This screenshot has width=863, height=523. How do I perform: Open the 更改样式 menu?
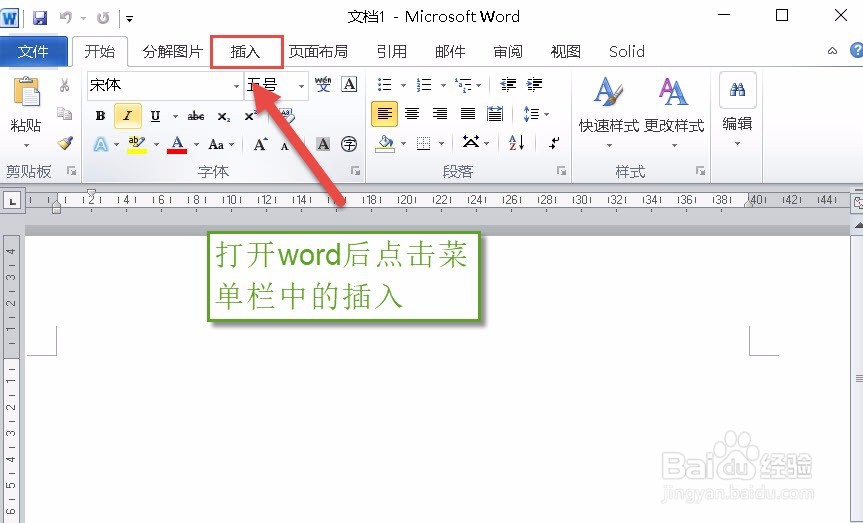tap(674, 112)
